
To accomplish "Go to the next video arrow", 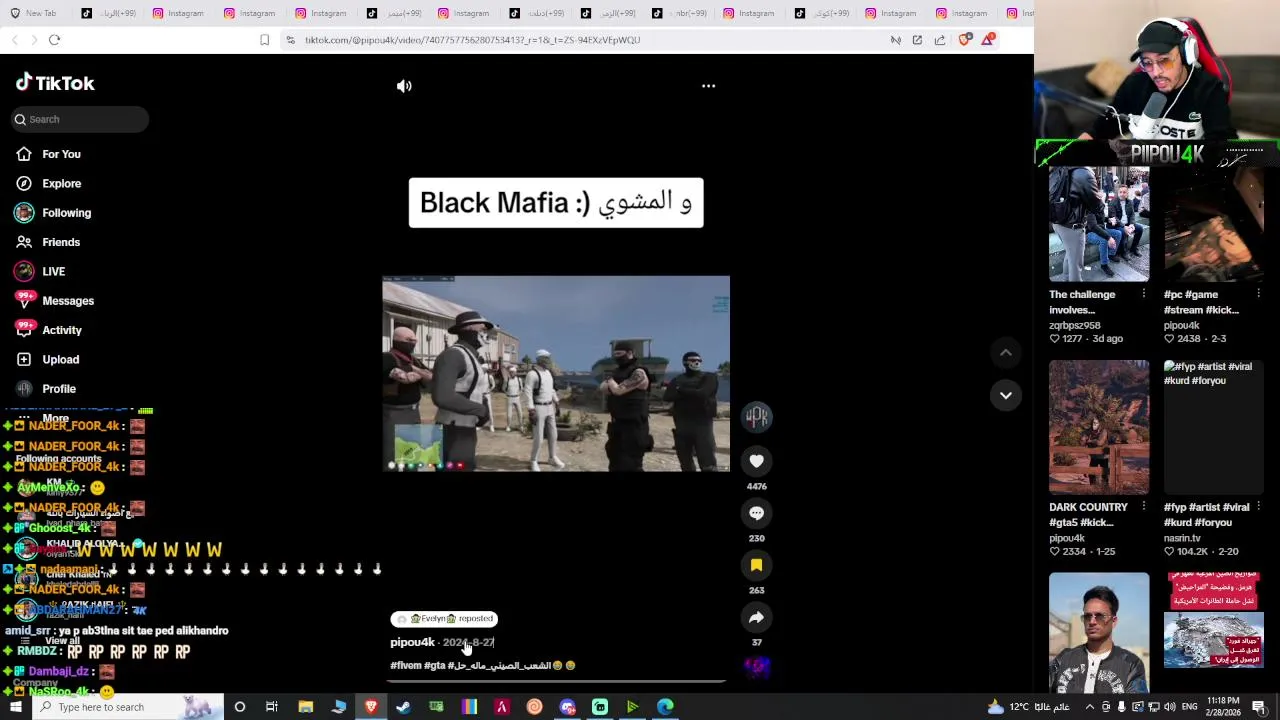I will click(1006, 395).
